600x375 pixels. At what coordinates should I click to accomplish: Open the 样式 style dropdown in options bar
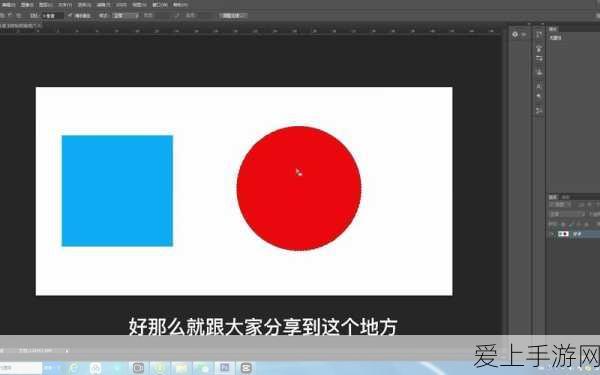[x=126, y=16]
